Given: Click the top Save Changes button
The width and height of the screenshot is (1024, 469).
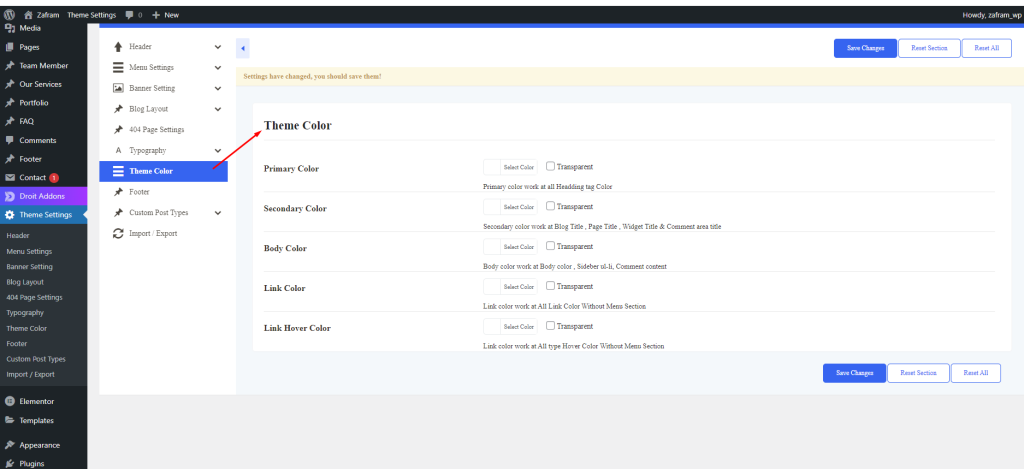Looking at the screenshot, I should [x=865, y=48].
